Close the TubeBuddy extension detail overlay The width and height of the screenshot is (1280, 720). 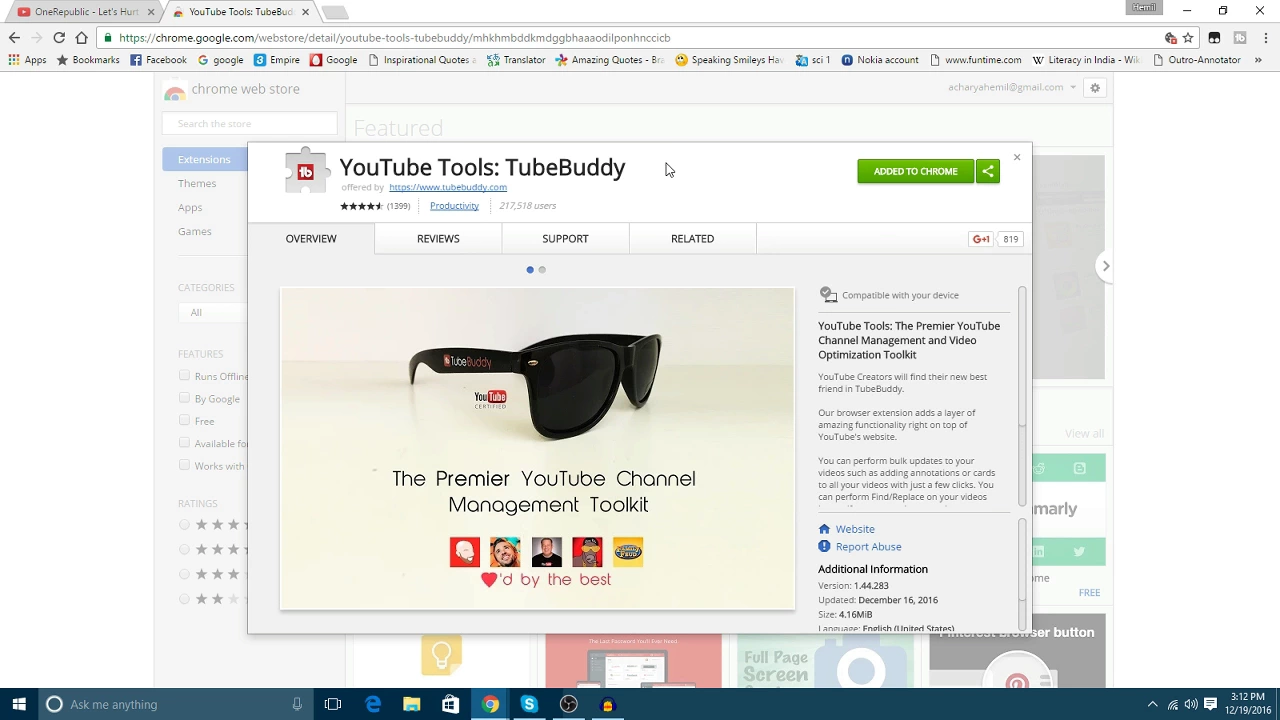(x=1017, y=157)
